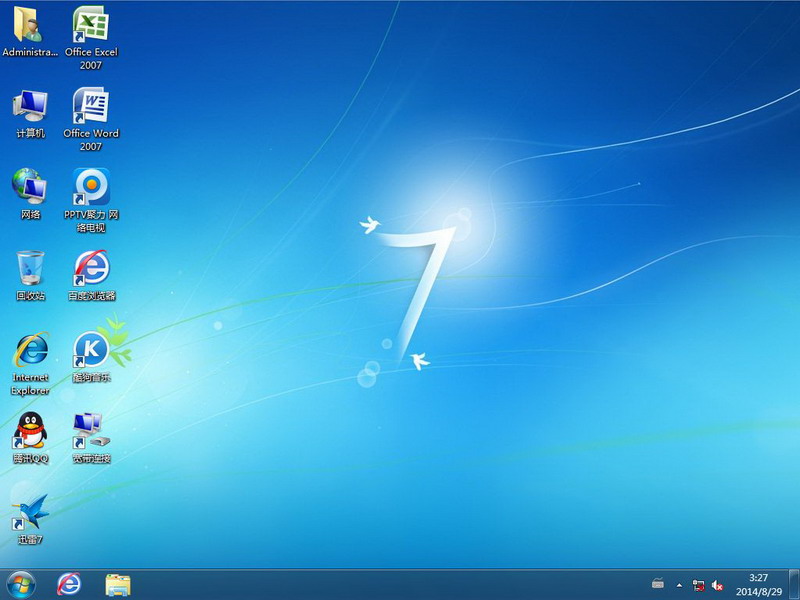This screenshot has height=600, width=800.
Task: Open the pinned browser icon in taskbar
Action: pyautogui.click(x=68, y=585)
